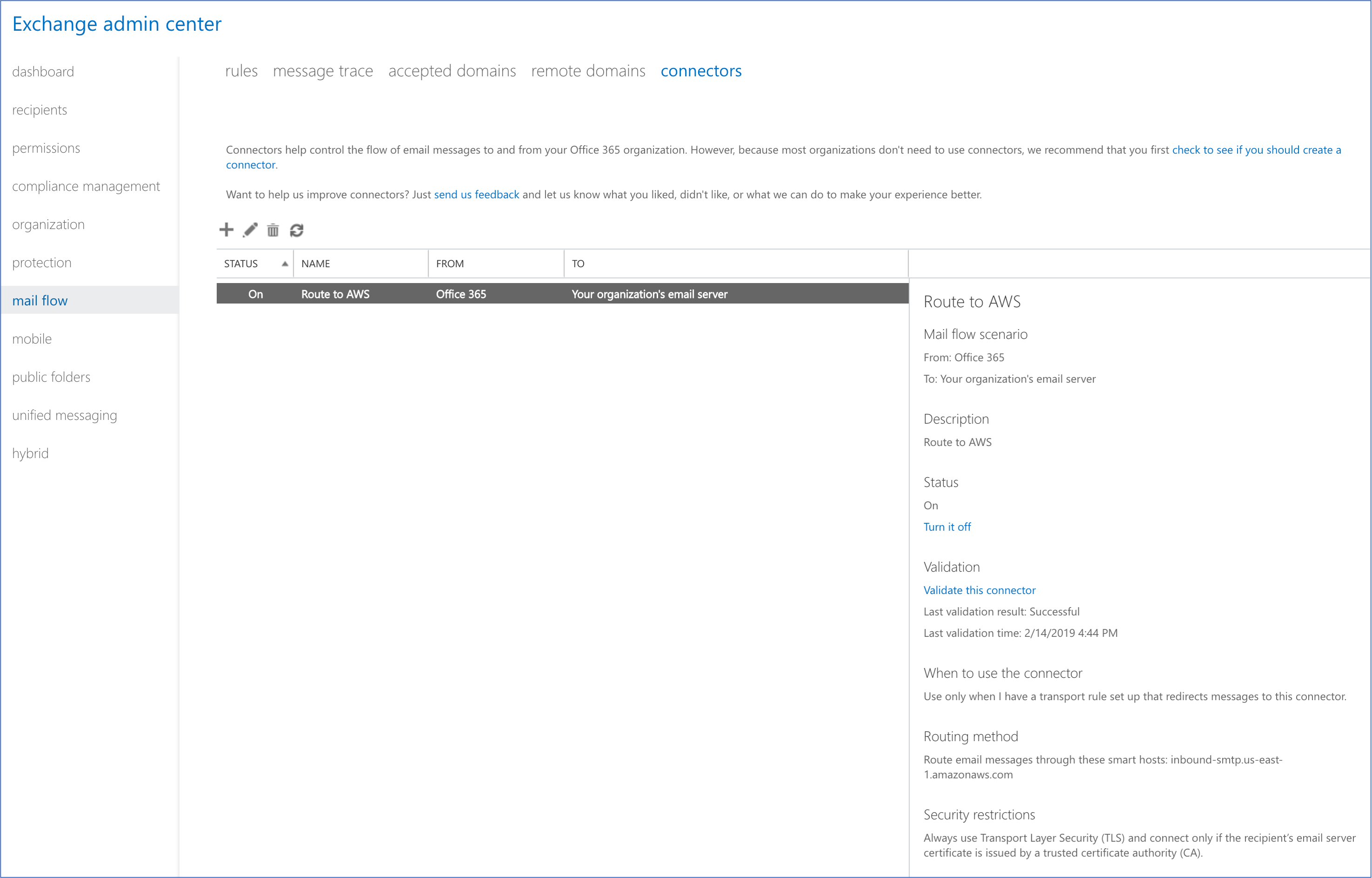Image resolution: width=1372 pixels, height=878 pixels.
Task: Click the edit pencil icon
Action: [250, 230]
